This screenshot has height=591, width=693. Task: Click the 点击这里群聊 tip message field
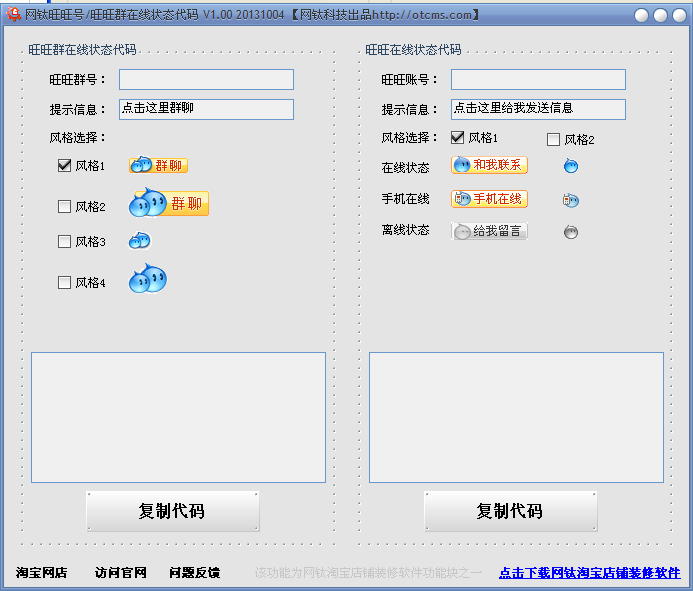point(206,109)
